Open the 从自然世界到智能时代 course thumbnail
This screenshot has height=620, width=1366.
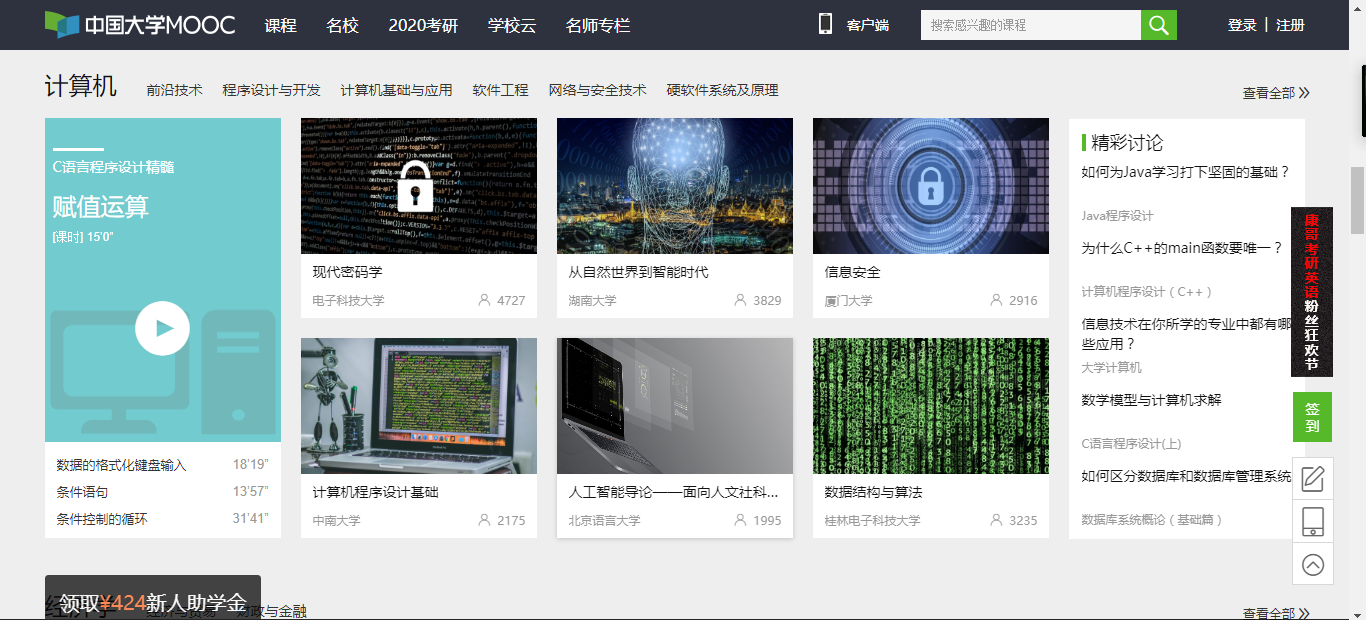click(675, 186)
